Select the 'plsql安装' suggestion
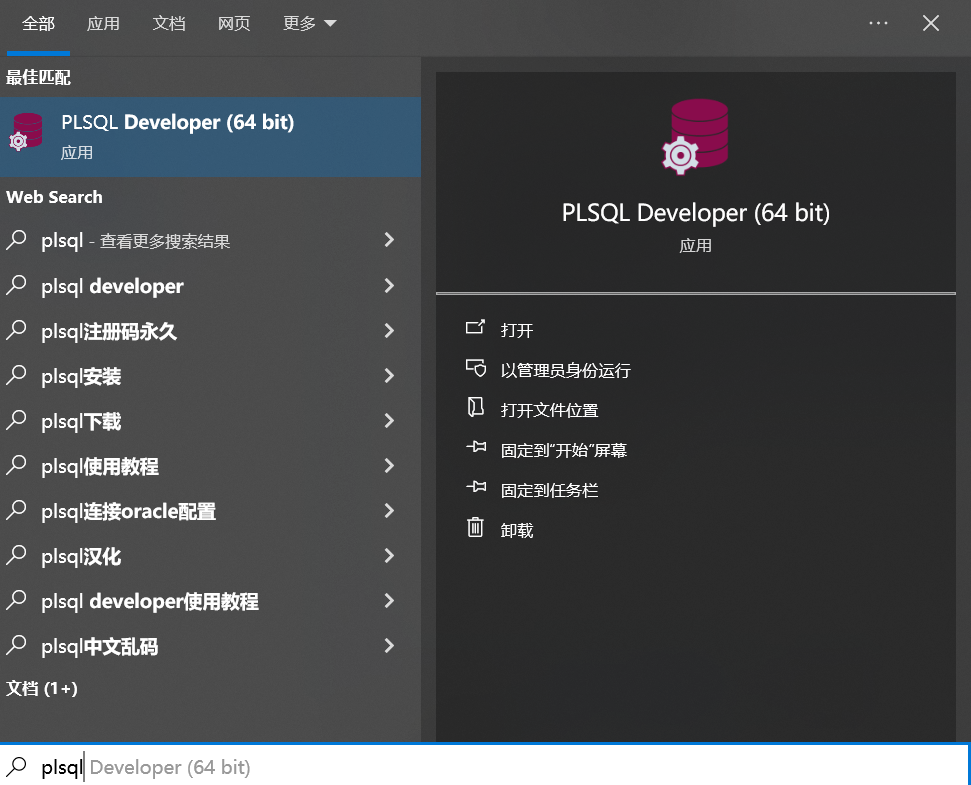 211,376
